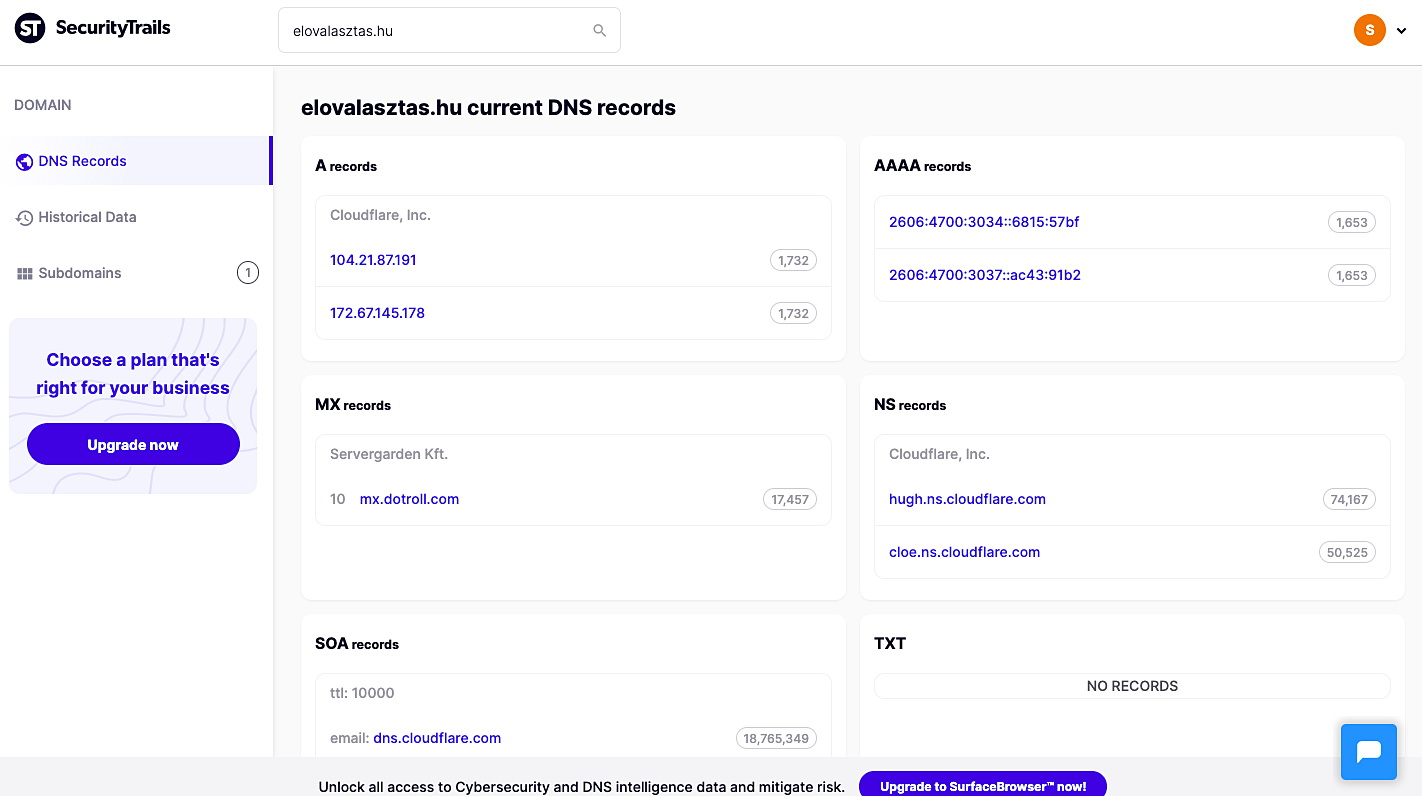1422x796 pixels.
Task: Open dns.cloudflare.com SOA email link
Action: [x=437, y=738]
